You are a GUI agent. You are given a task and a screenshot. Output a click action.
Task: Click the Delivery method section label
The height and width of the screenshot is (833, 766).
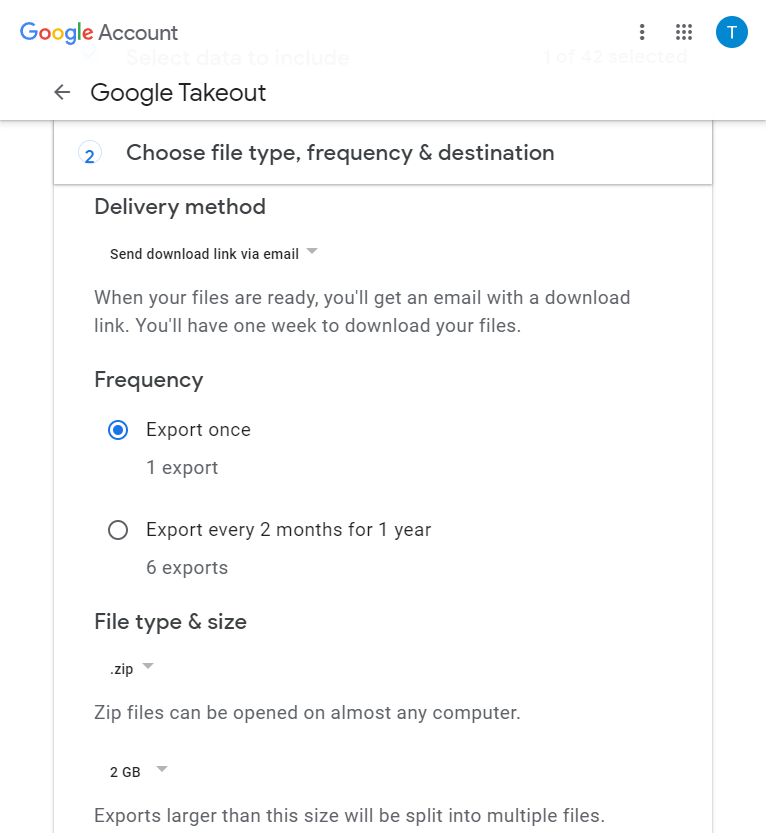click(x=179, y=206)
